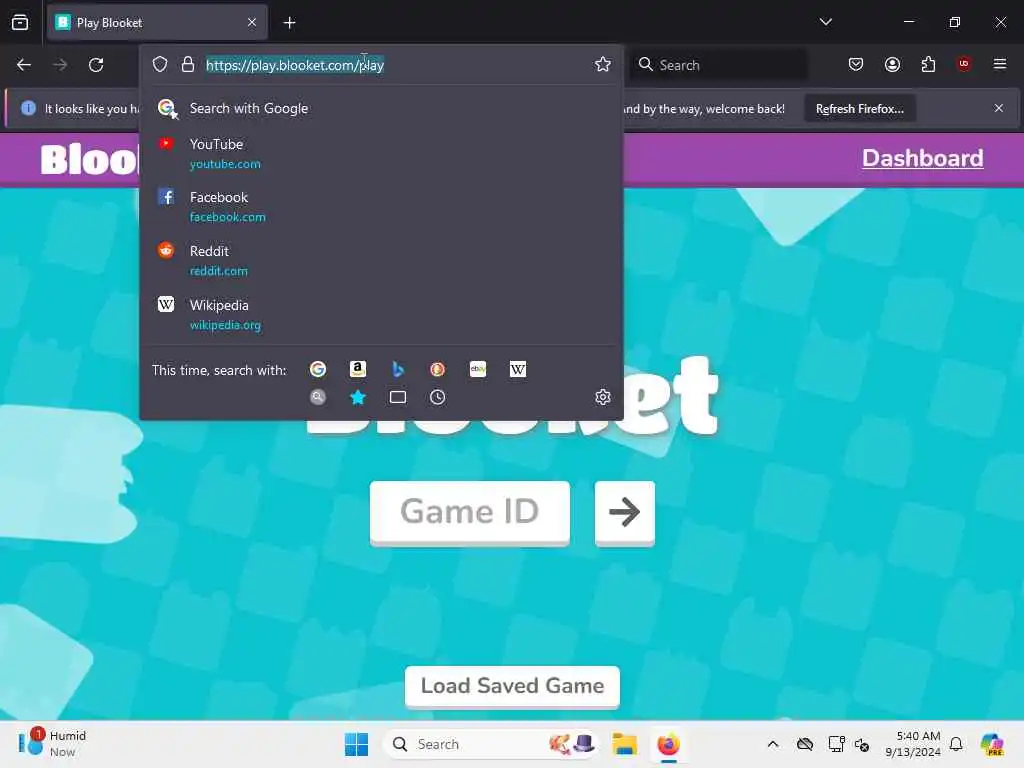This screenshot has height=768, width=1024.
Task: Search this time with Bing icon
Action: 398,370
